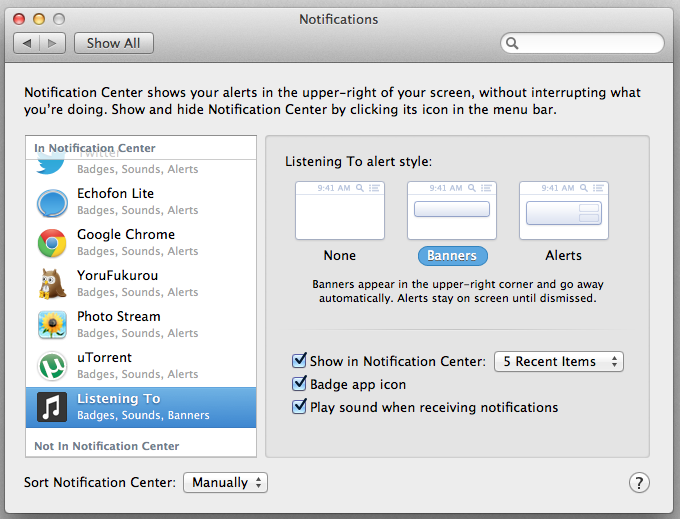Select the YoruFukurou row name

(x=118, y=275)
